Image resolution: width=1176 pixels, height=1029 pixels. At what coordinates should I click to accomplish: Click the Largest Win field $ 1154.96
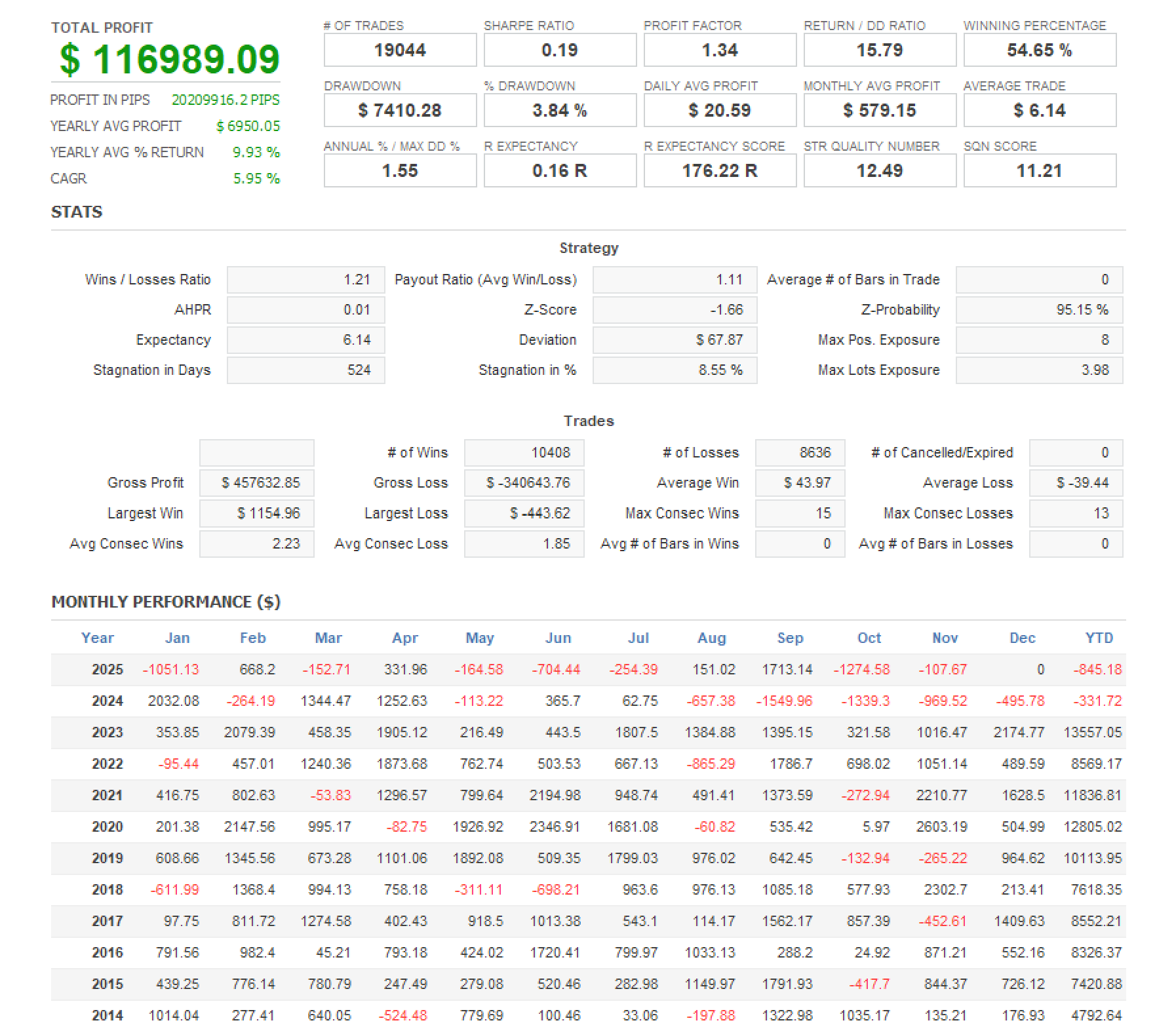pos(256,514)
